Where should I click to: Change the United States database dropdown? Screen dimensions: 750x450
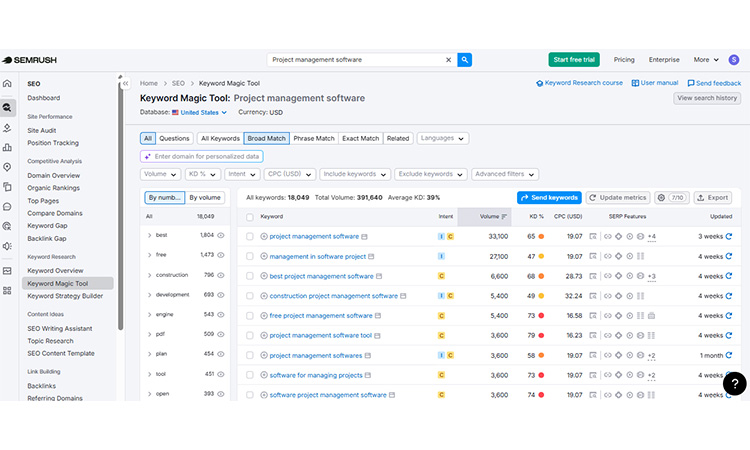(x=199, y=112)
